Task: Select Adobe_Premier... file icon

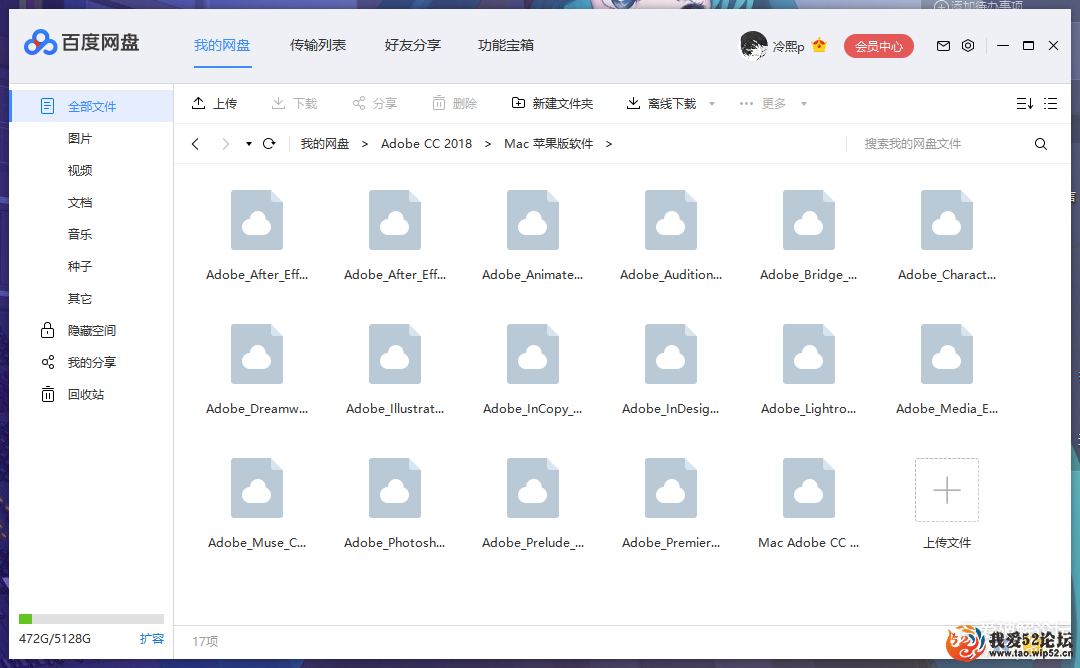Action: pyautogui.click(x=671, y=488)
